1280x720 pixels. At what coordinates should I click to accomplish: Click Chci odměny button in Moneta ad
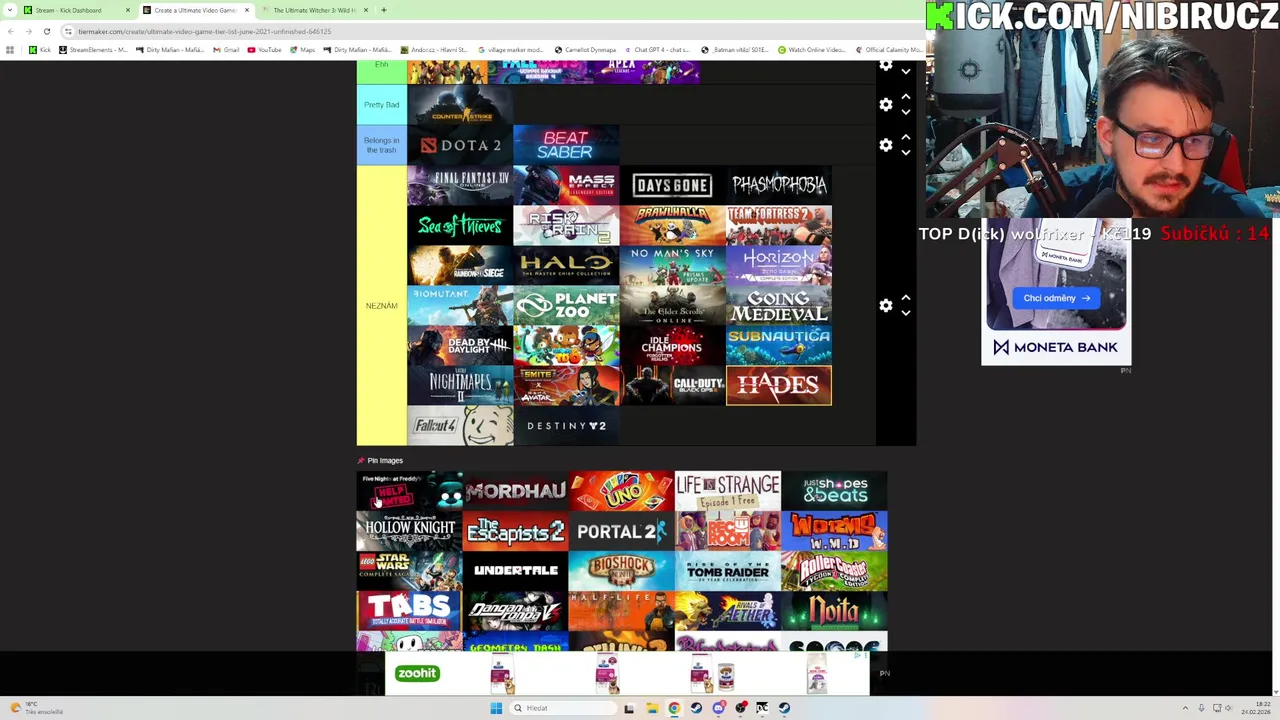point(1056,298)
